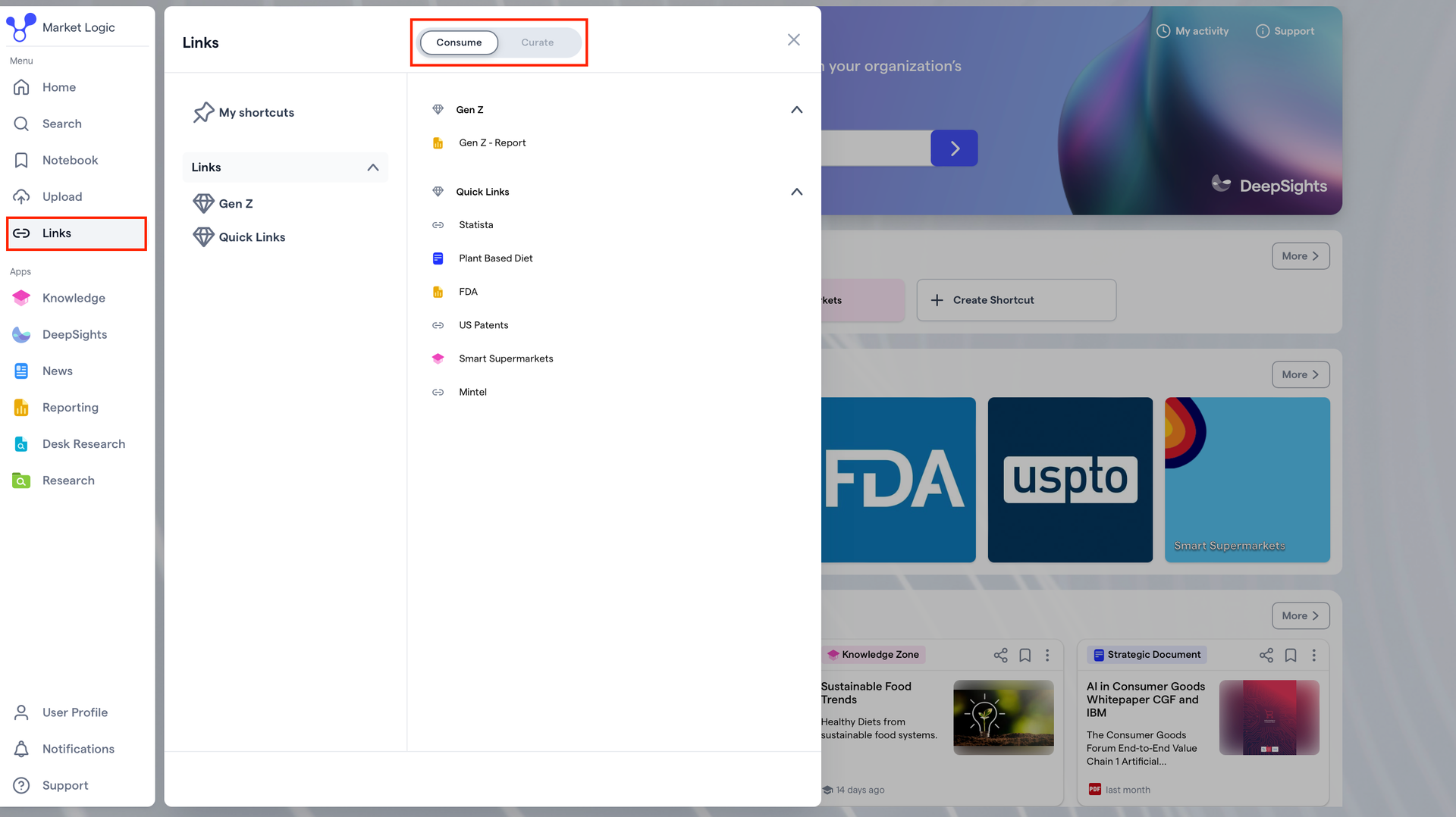Submit the search with arrow button

[954, 148]
